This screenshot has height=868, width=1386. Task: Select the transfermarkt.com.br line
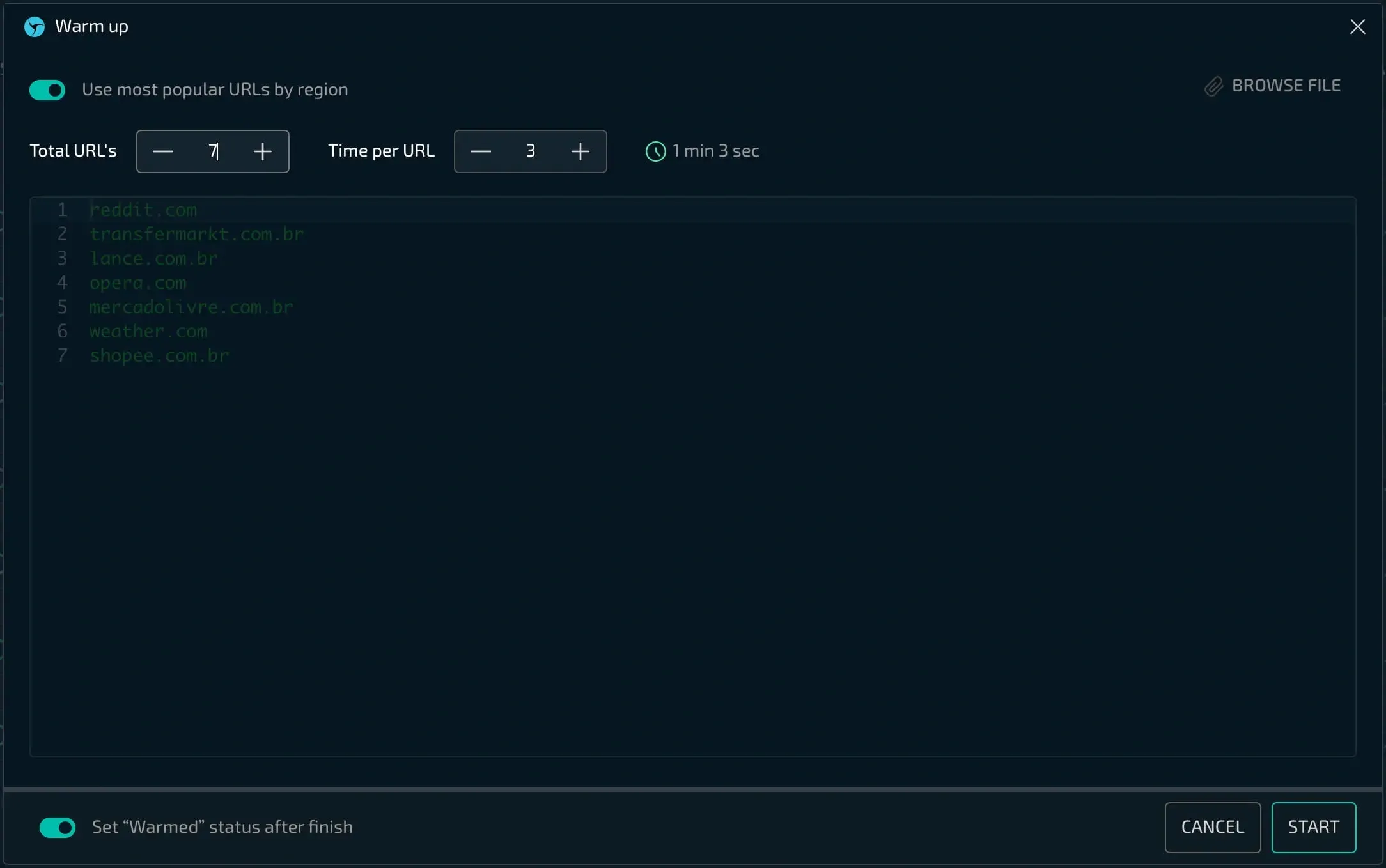tap(197, 235)
